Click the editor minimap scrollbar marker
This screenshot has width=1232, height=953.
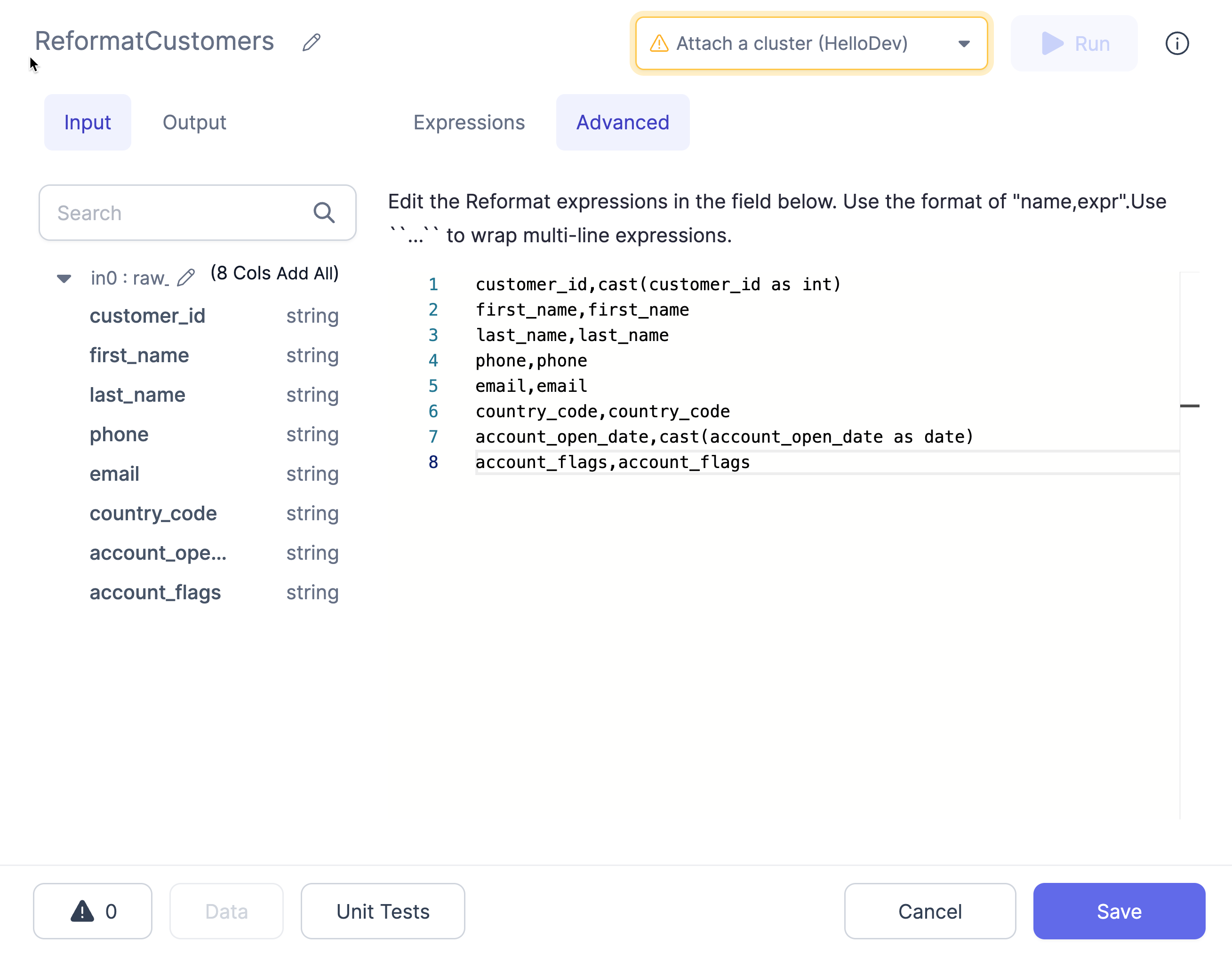click(1189, 405)
